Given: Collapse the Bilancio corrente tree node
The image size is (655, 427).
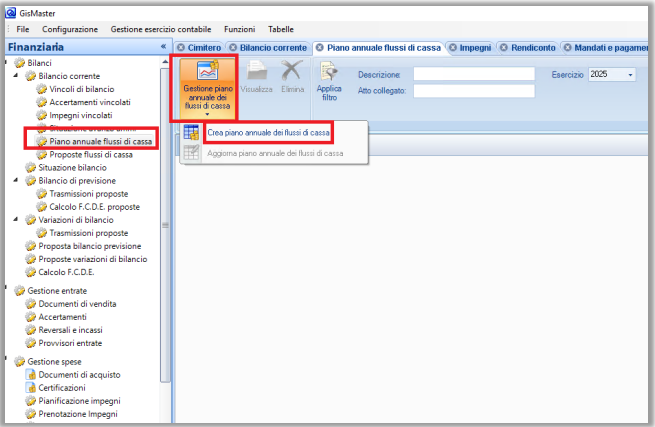Looking at the screenshot, I should pyautogui.click(x=20, y=76).
